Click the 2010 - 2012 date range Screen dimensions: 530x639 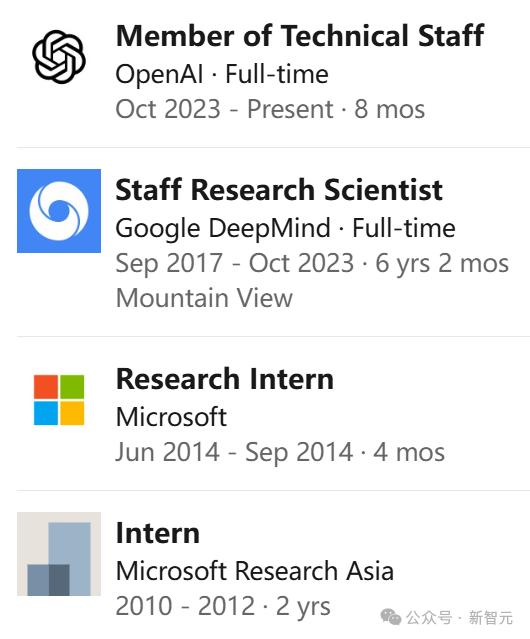185,606
